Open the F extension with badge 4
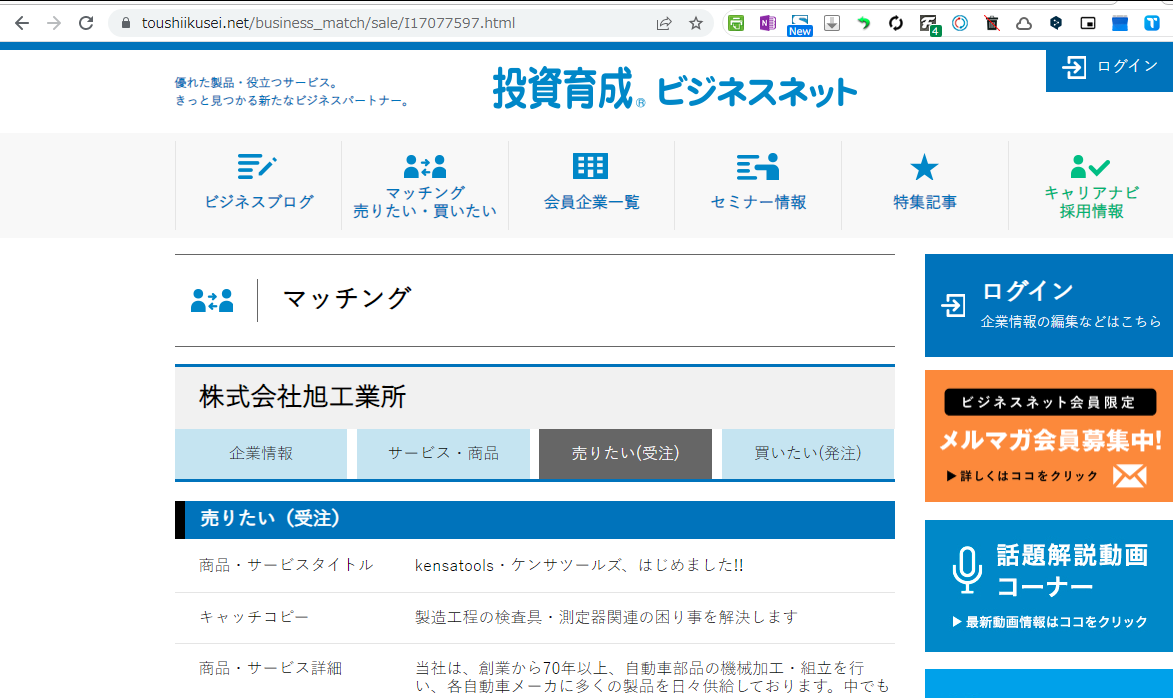Screen dimensions: 1173x698 pos(929,25)
